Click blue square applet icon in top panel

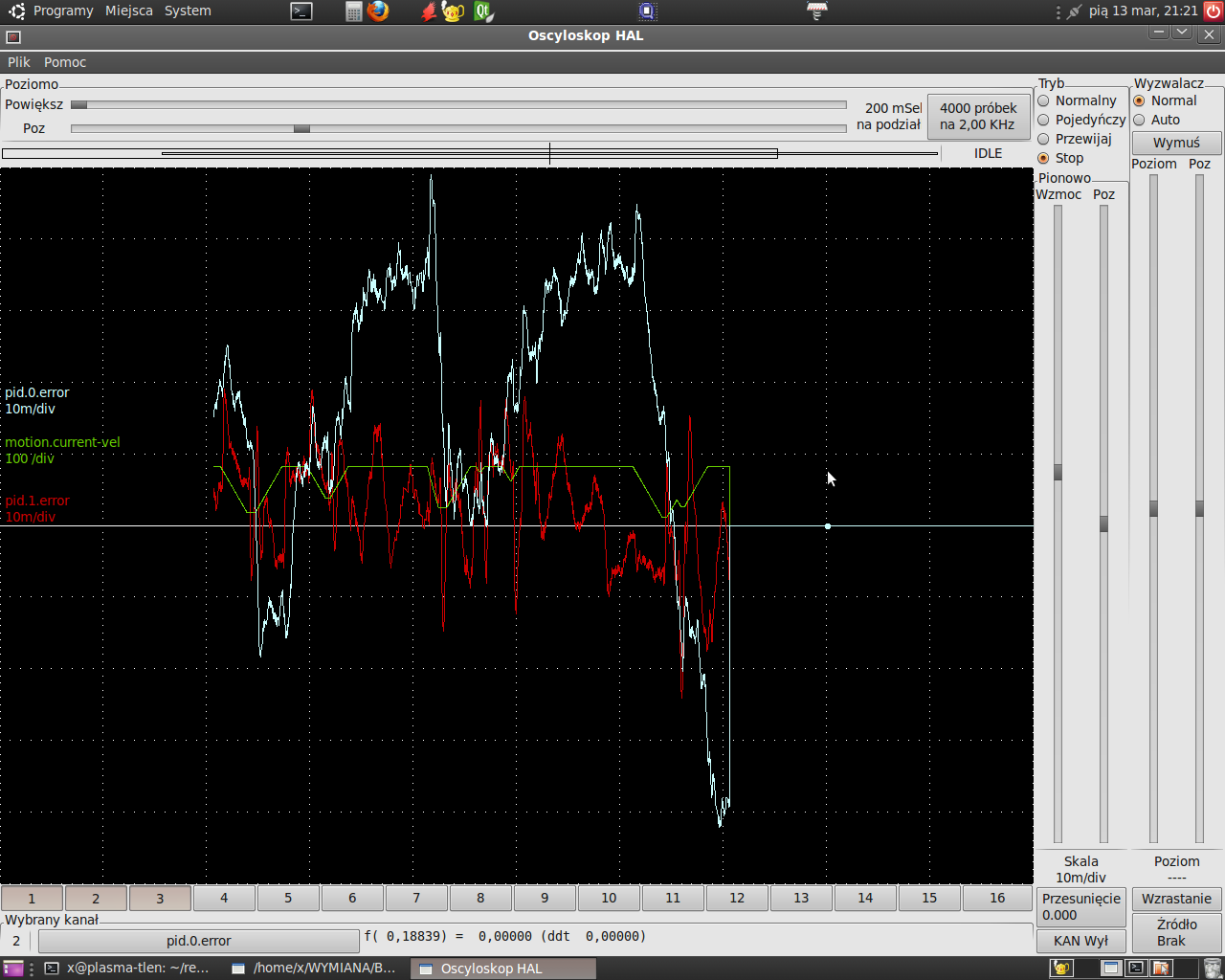647,11
